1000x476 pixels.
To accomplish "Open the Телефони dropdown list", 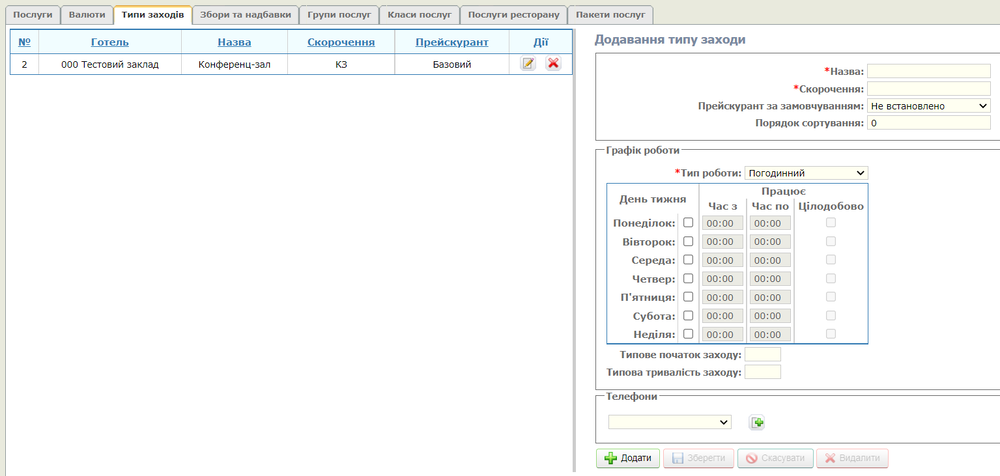I will [x=669, y=422].
